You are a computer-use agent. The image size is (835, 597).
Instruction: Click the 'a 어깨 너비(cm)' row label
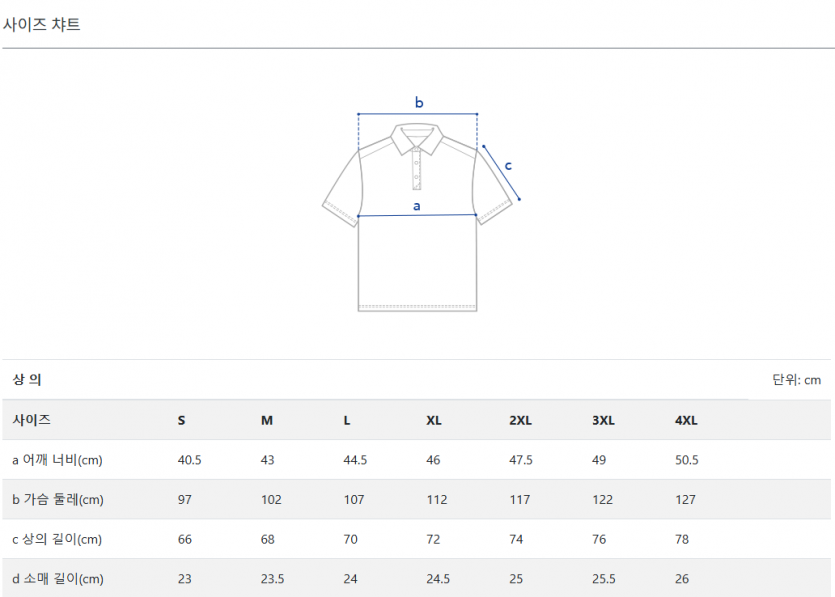pyautogui.click(x=57, y=460)
